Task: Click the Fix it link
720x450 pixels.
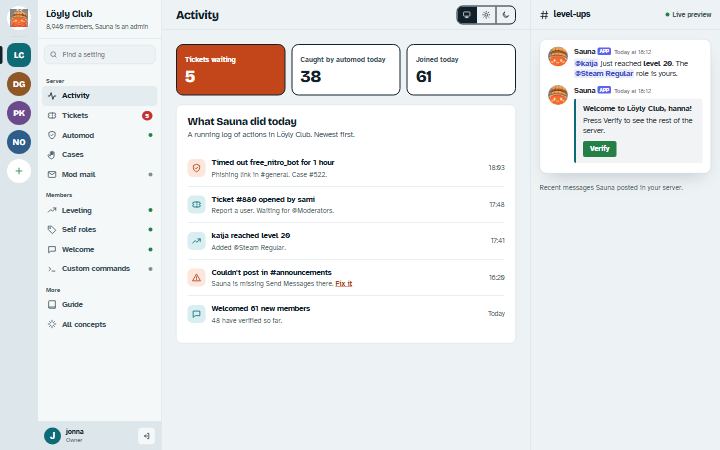Action: tap(343, 283)
